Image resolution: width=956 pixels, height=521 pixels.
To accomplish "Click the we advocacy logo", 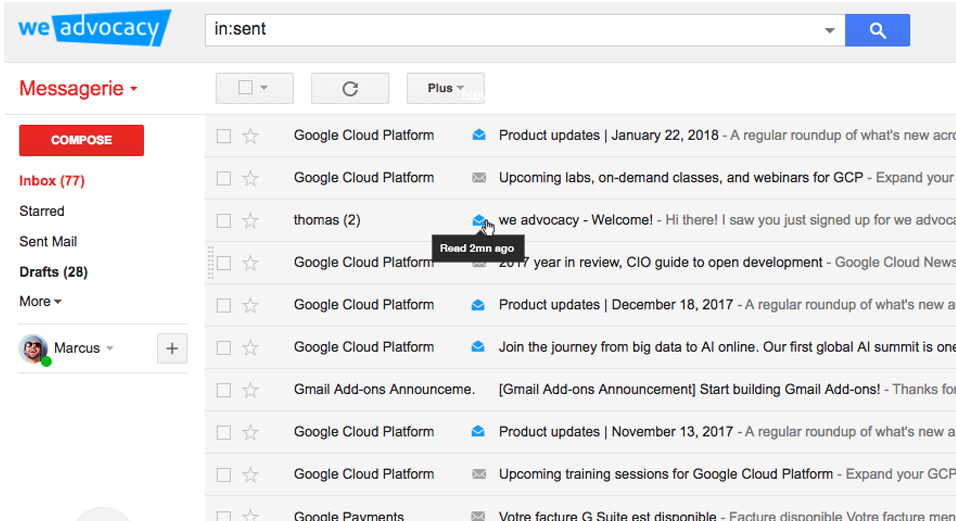I will [95, 28].
